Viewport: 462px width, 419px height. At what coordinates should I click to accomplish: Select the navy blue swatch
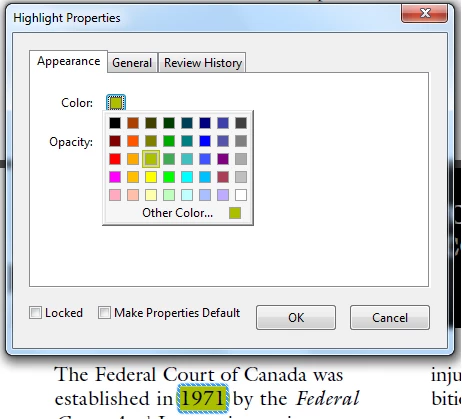pyautogui.click(x=205, y=123)
